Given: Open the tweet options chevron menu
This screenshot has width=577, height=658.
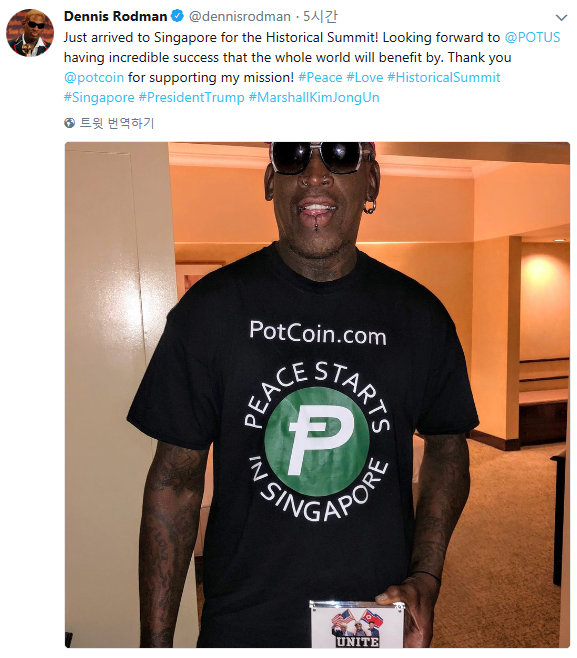Looking at the screenshot, I should (x=561, y=18).
